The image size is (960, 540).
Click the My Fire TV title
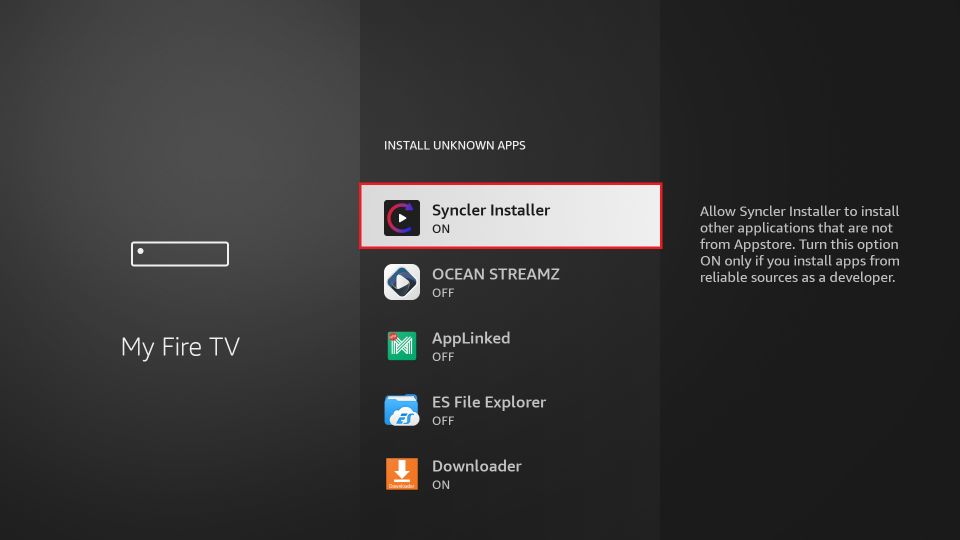(180, 347)
